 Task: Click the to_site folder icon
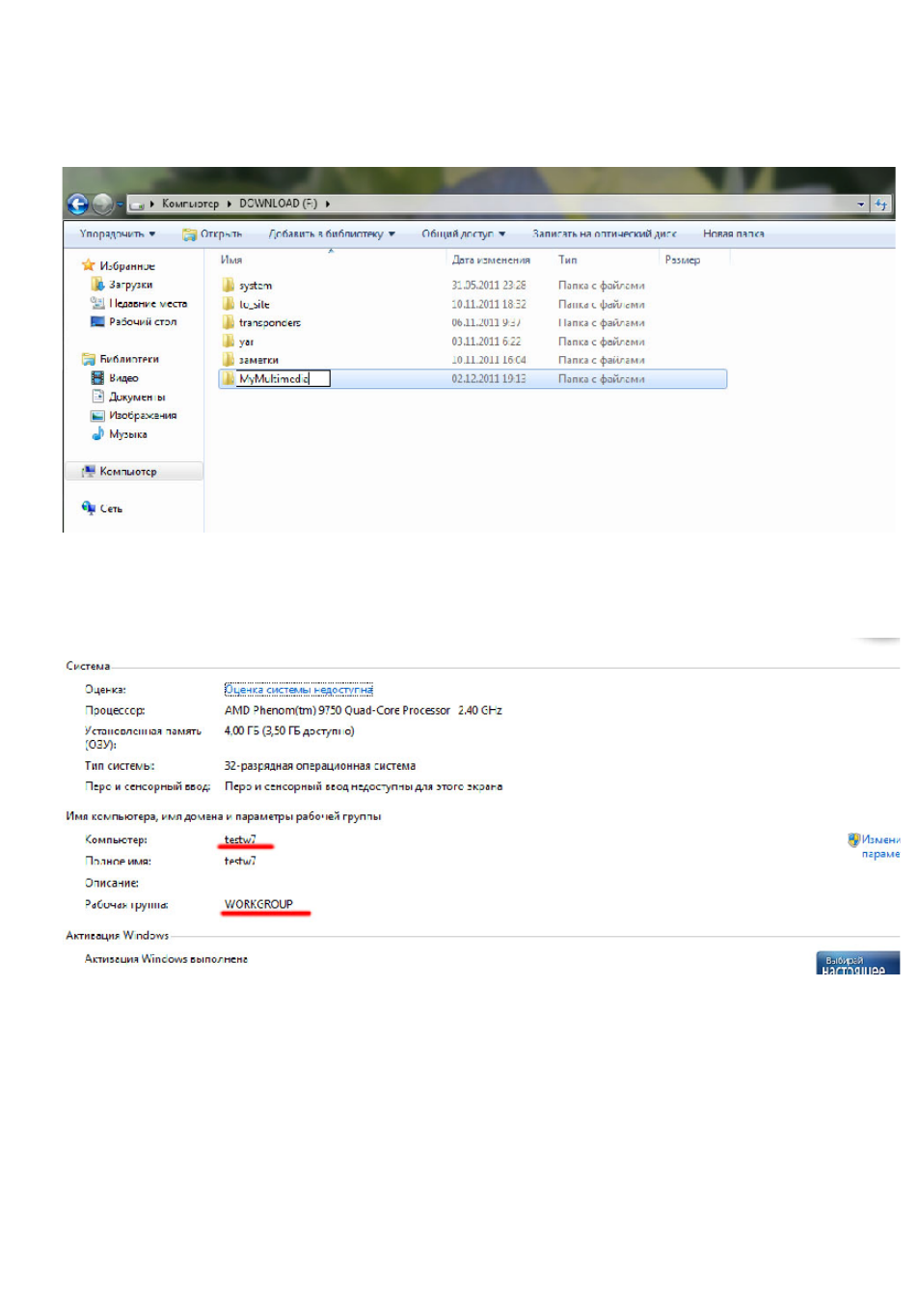click(229, 304)
